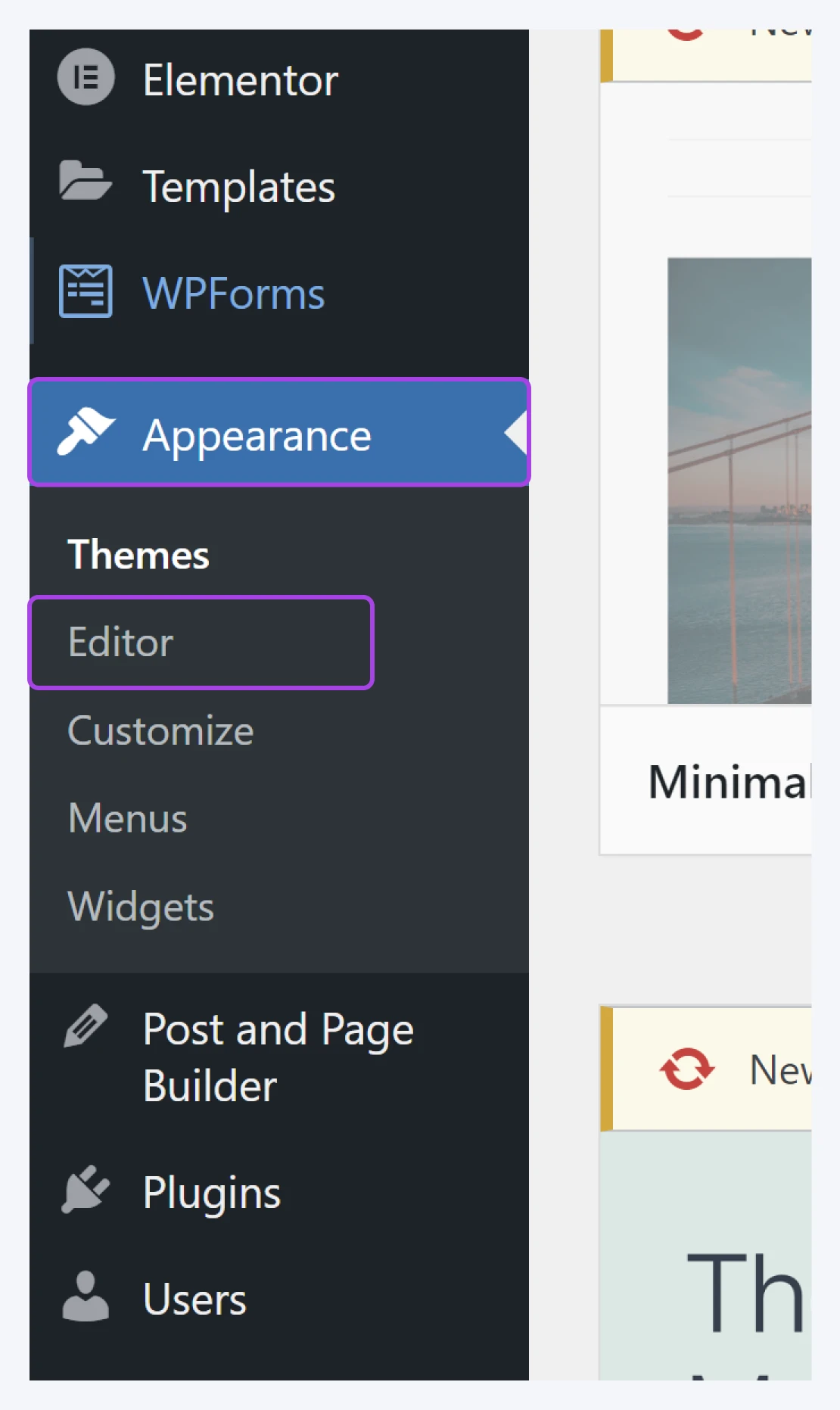840x1410 pixels.
Task: Open the Widgets submenu item
Action: (x=141, y=907)
